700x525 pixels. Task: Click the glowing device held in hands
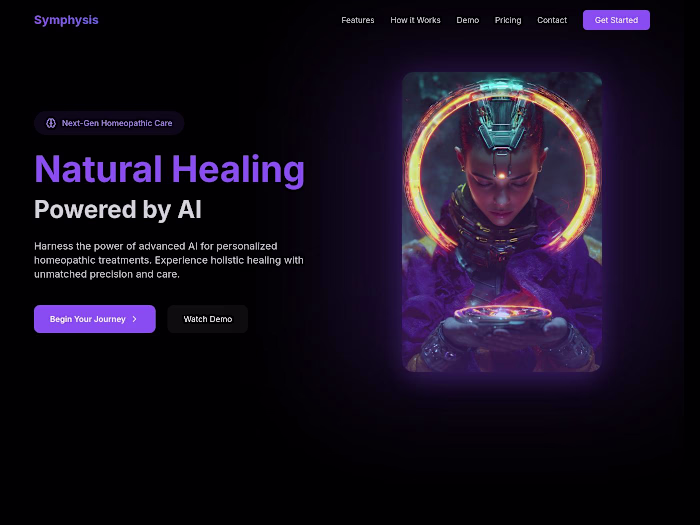click(x=503, y=316)
